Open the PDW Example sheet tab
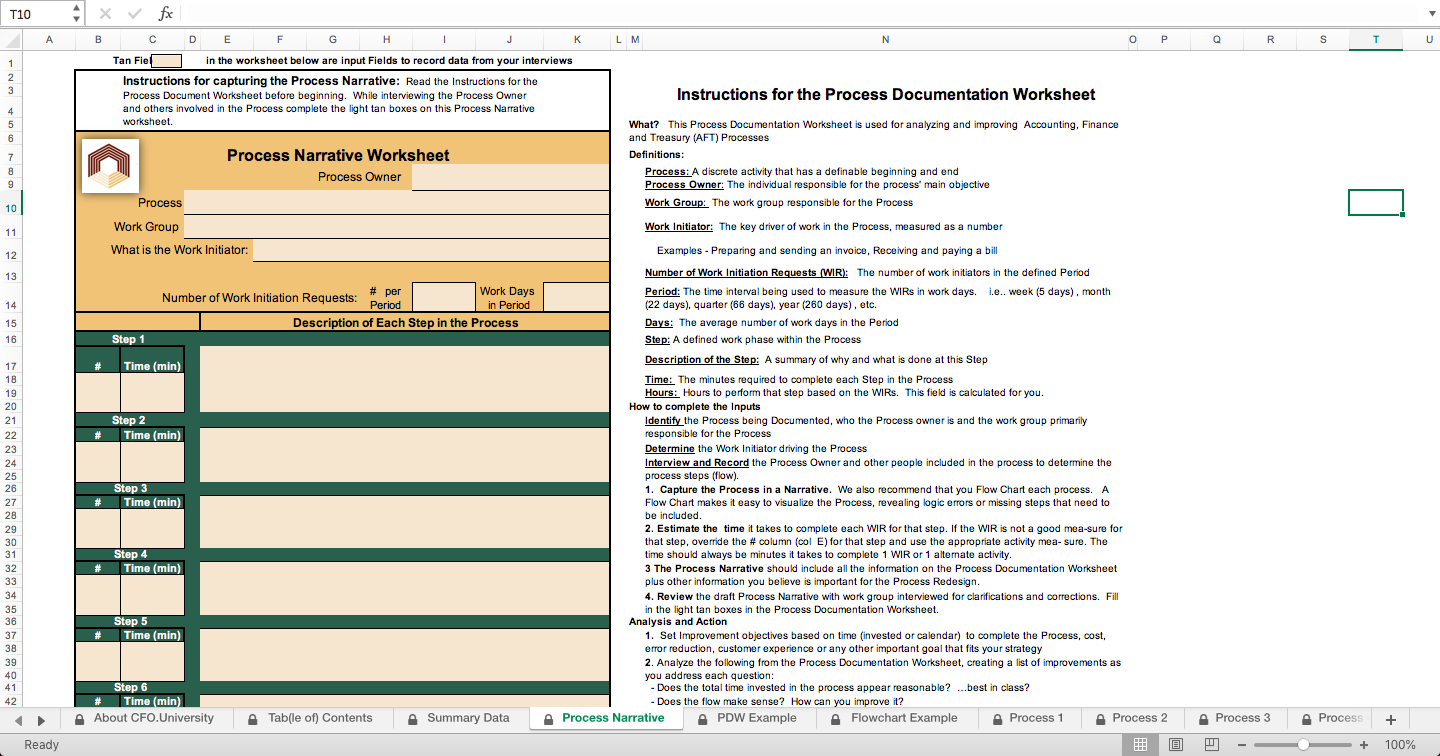The image size is (1440, 756). pos(747,718)
